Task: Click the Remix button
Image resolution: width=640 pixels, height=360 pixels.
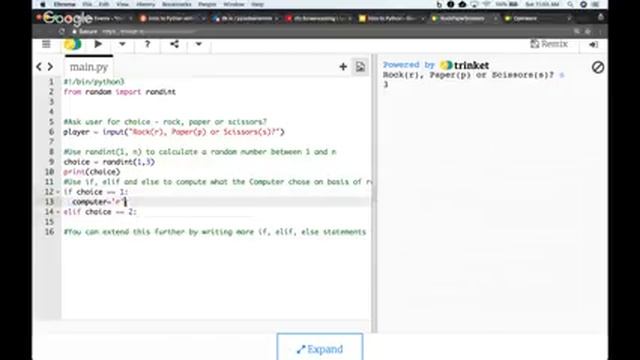Action: point(549,44)
